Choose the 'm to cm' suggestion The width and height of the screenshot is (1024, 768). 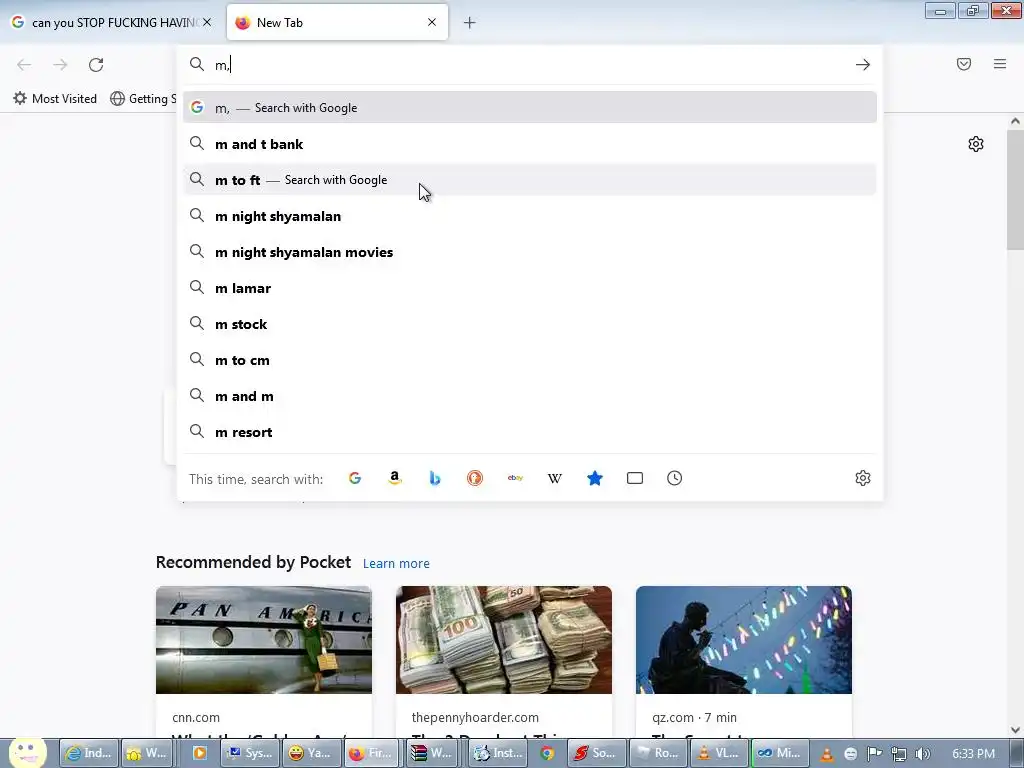(x=530, y=360)
